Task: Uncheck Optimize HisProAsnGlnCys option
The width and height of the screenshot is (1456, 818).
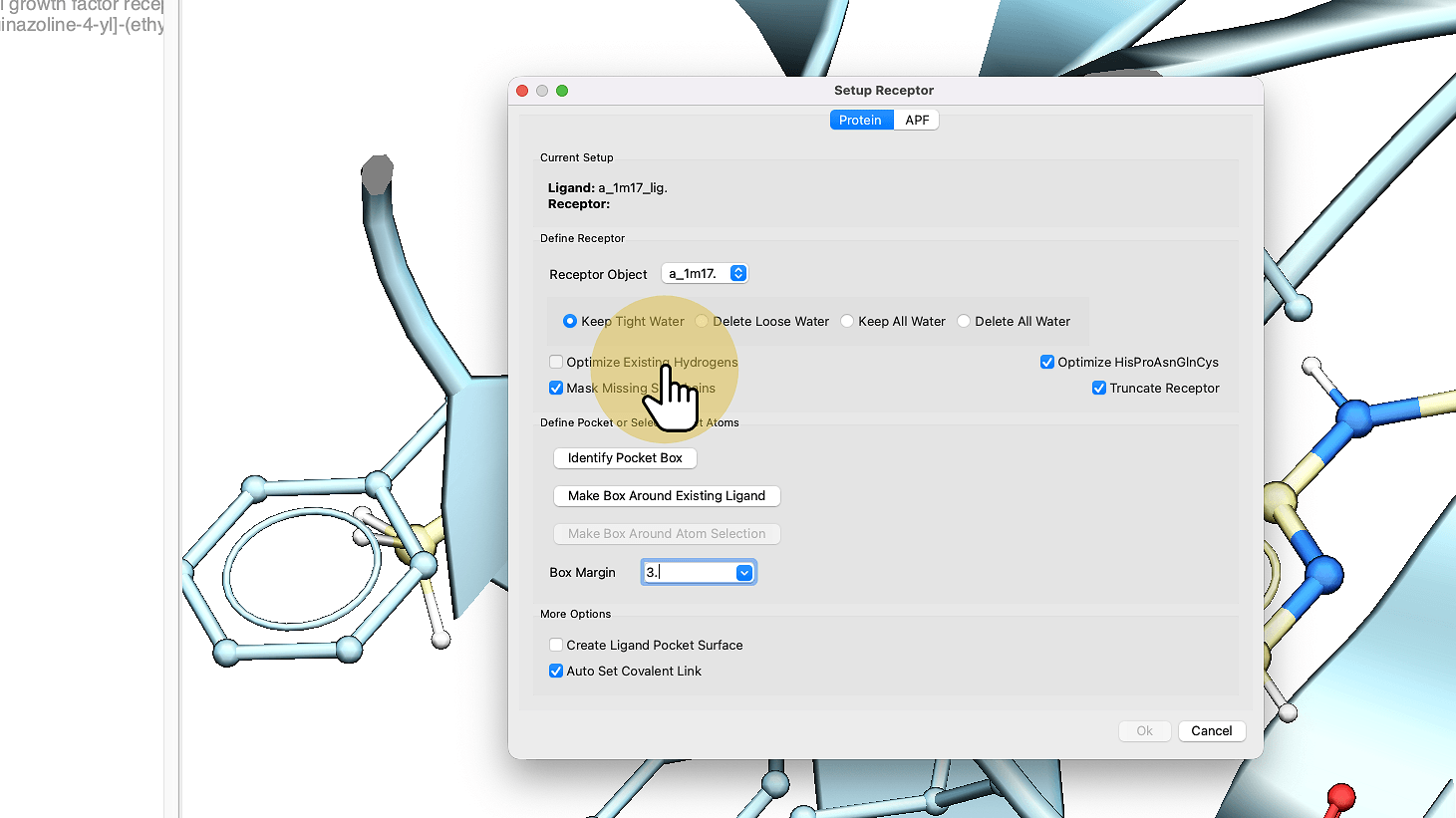Action: pyautogui.click(x=1047, y=362)
